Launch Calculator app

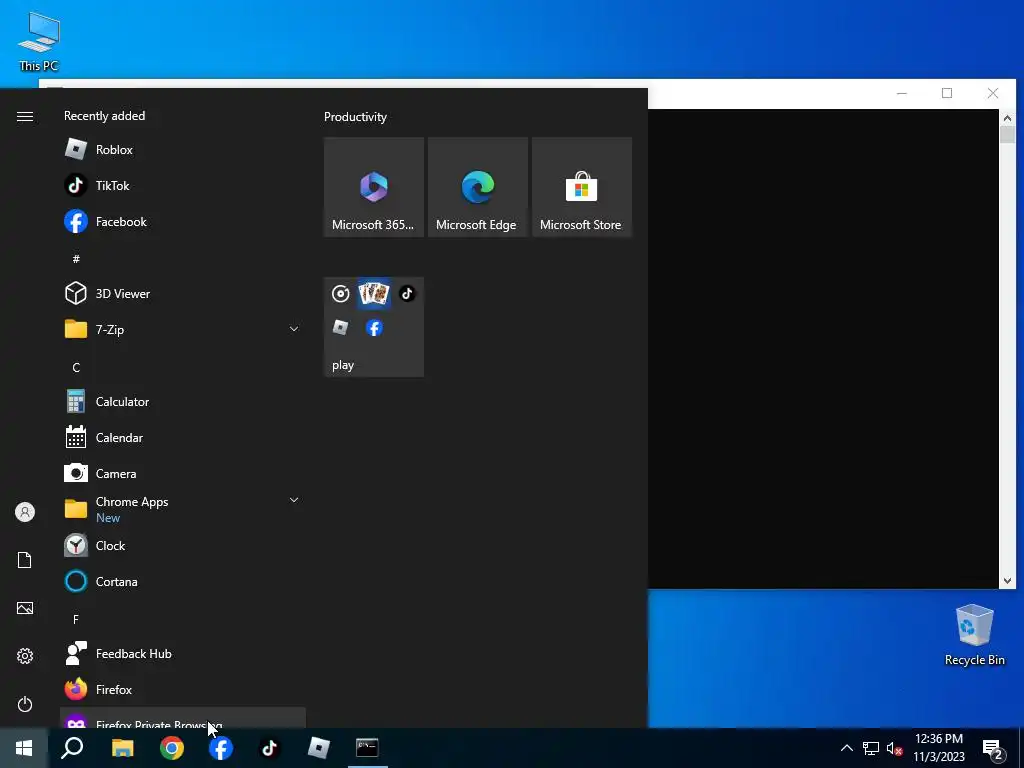(x=183, y=402)
